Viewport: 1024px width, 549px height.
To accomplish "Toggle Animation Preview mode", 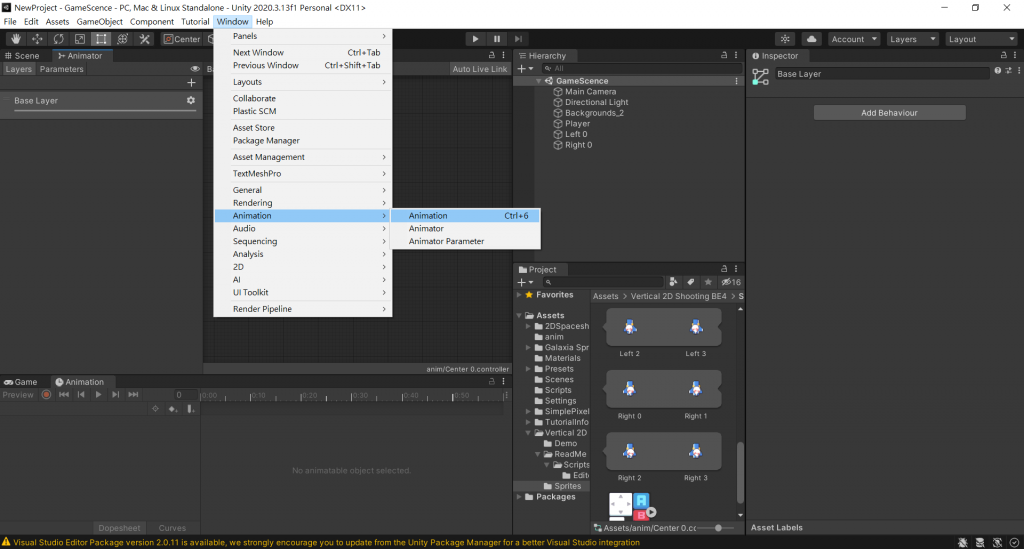I will click(x=18, y=395).
